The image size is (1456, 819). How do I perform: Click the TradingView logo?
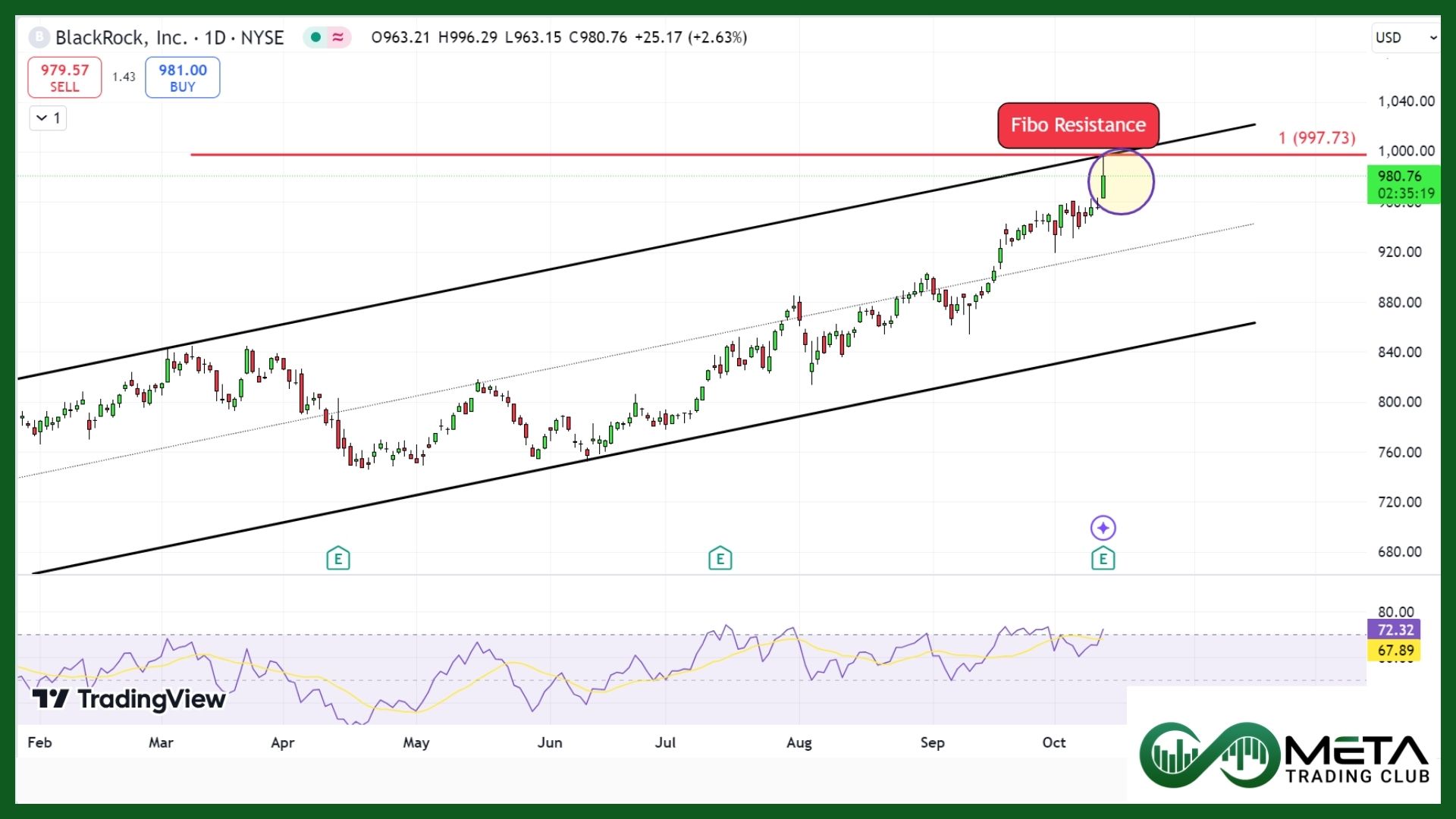[x=129, y=698]
